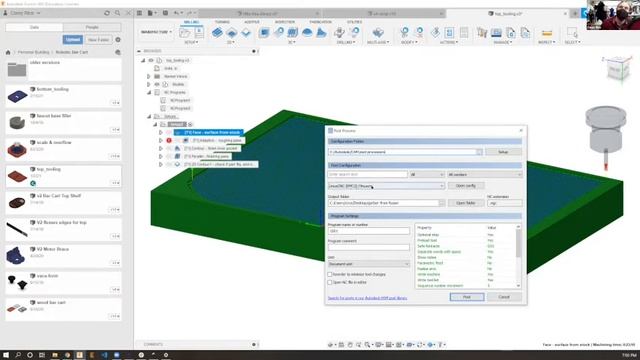This screenshot has width=640, height=360.
Task: Click the Post button in the dialog
Action: coord(467,297)
